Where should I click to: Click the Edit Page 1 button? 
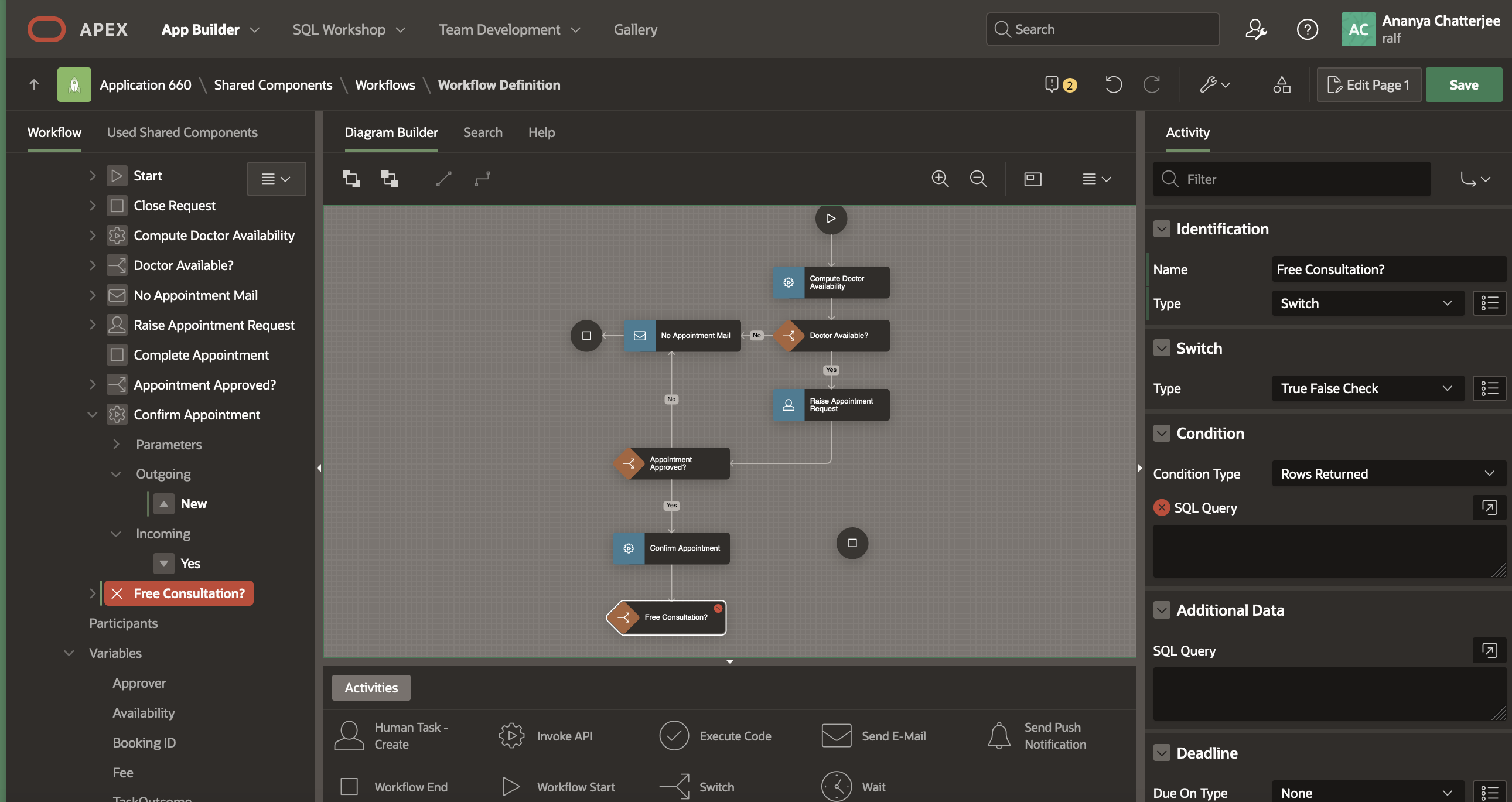[1368, 84]
